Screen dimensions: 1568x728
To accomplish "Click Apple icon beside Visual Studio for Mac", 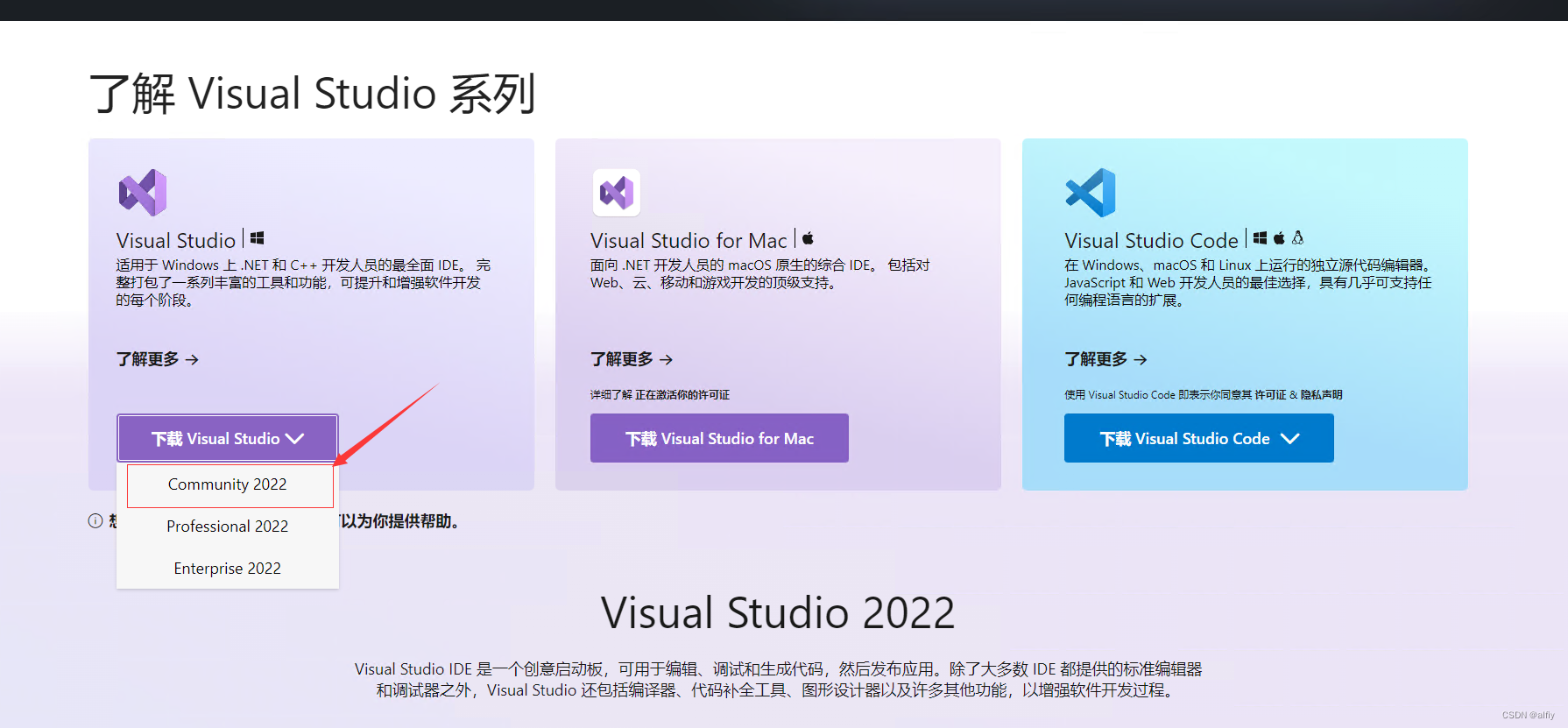I will point(808,237).
